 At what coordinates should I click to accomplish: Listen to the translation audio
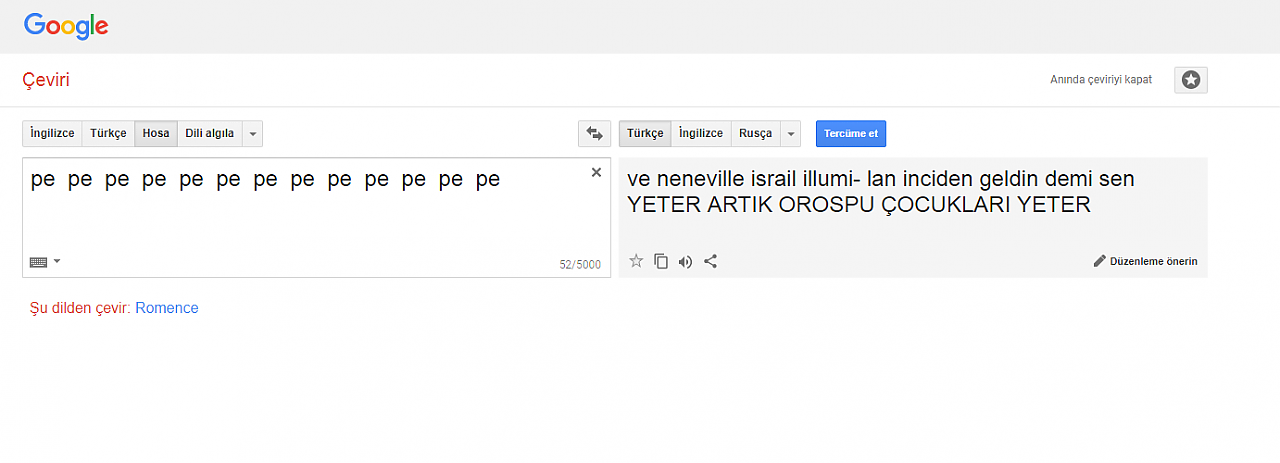[x=685, y=261]
